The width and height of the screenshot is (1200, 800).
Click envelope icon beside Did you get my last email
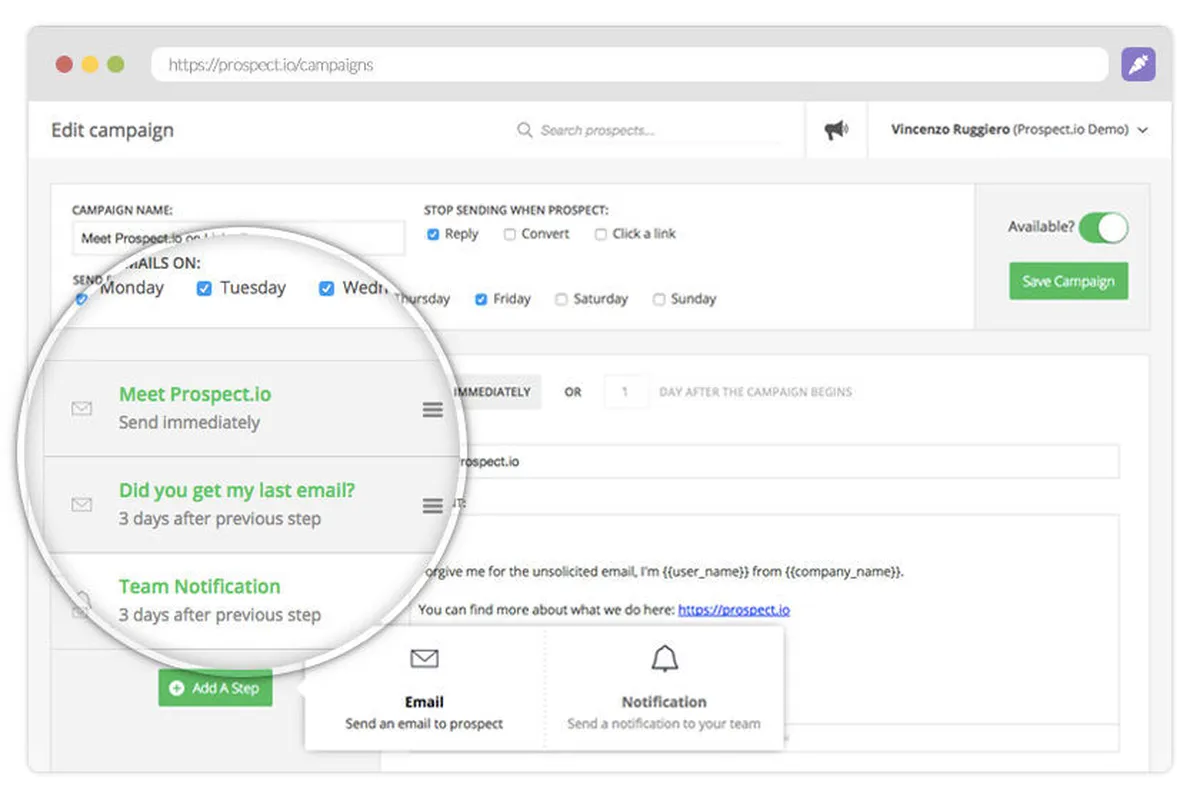pos(82,505)
